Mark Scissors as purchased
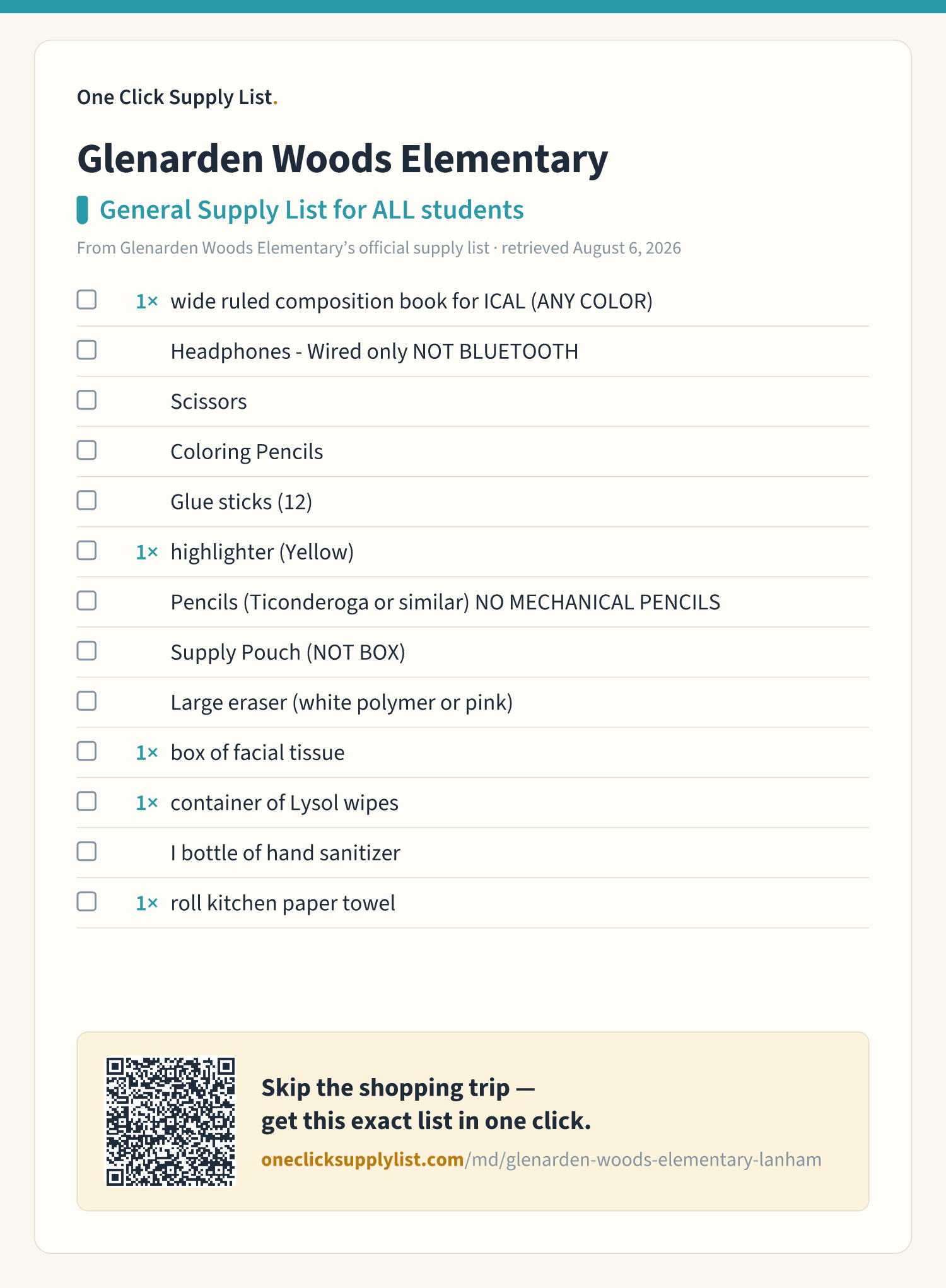 (x=86, y=400)
